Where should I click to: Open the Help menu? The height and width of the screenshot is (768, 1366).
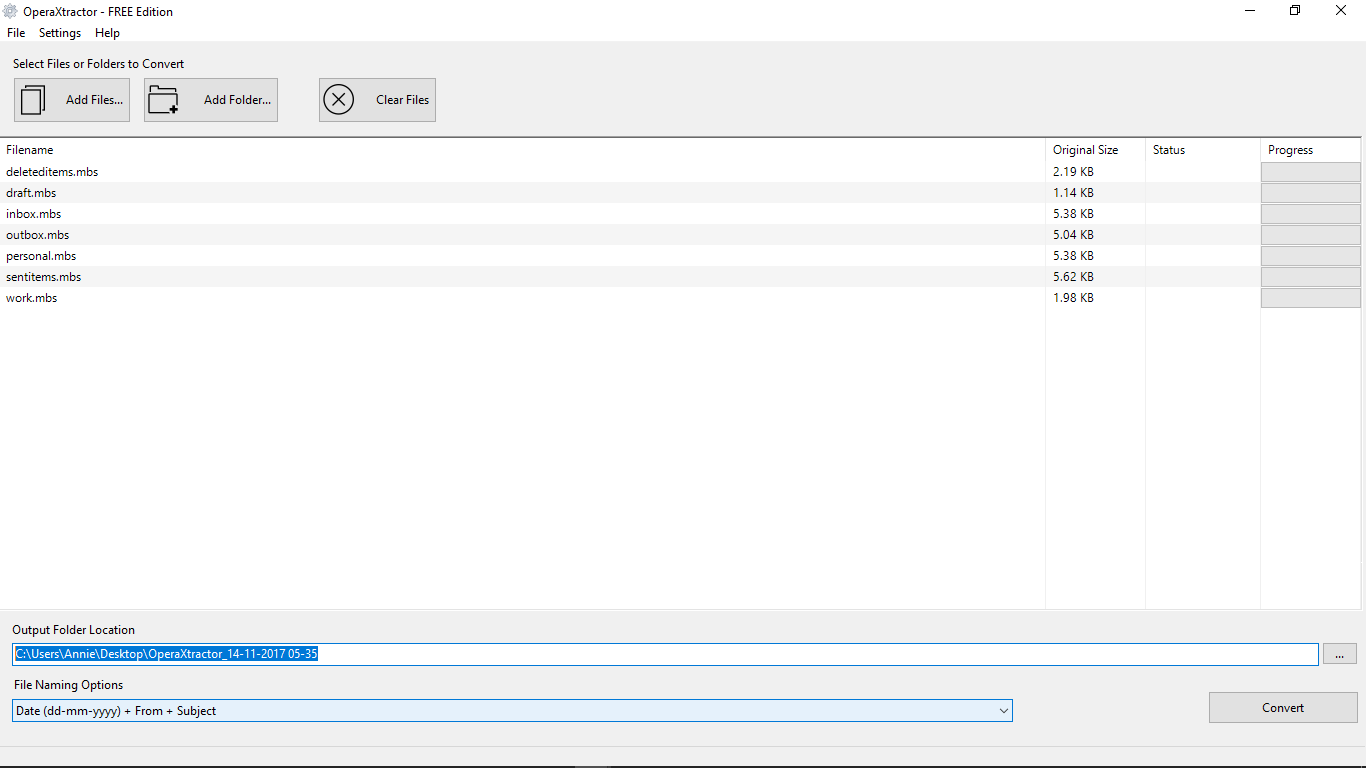tap(107, 33)
